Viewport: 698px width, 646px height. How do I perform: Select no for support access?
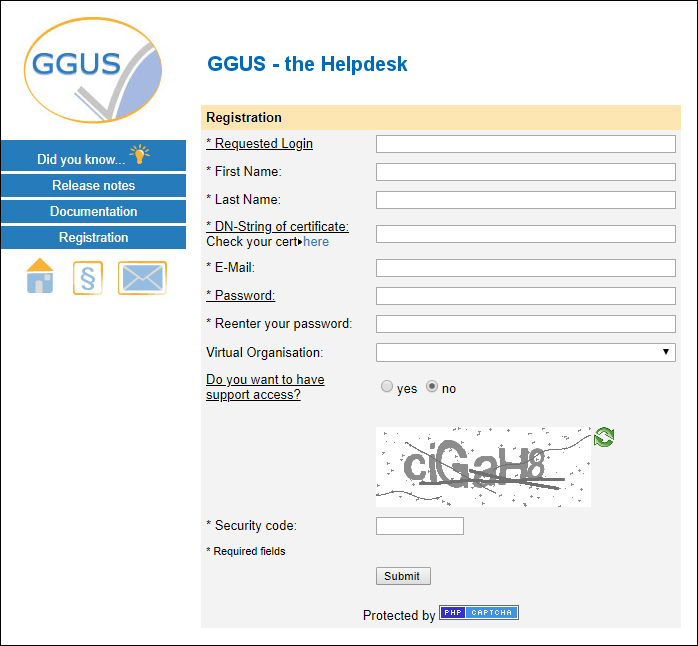click(x=432, y=386)
